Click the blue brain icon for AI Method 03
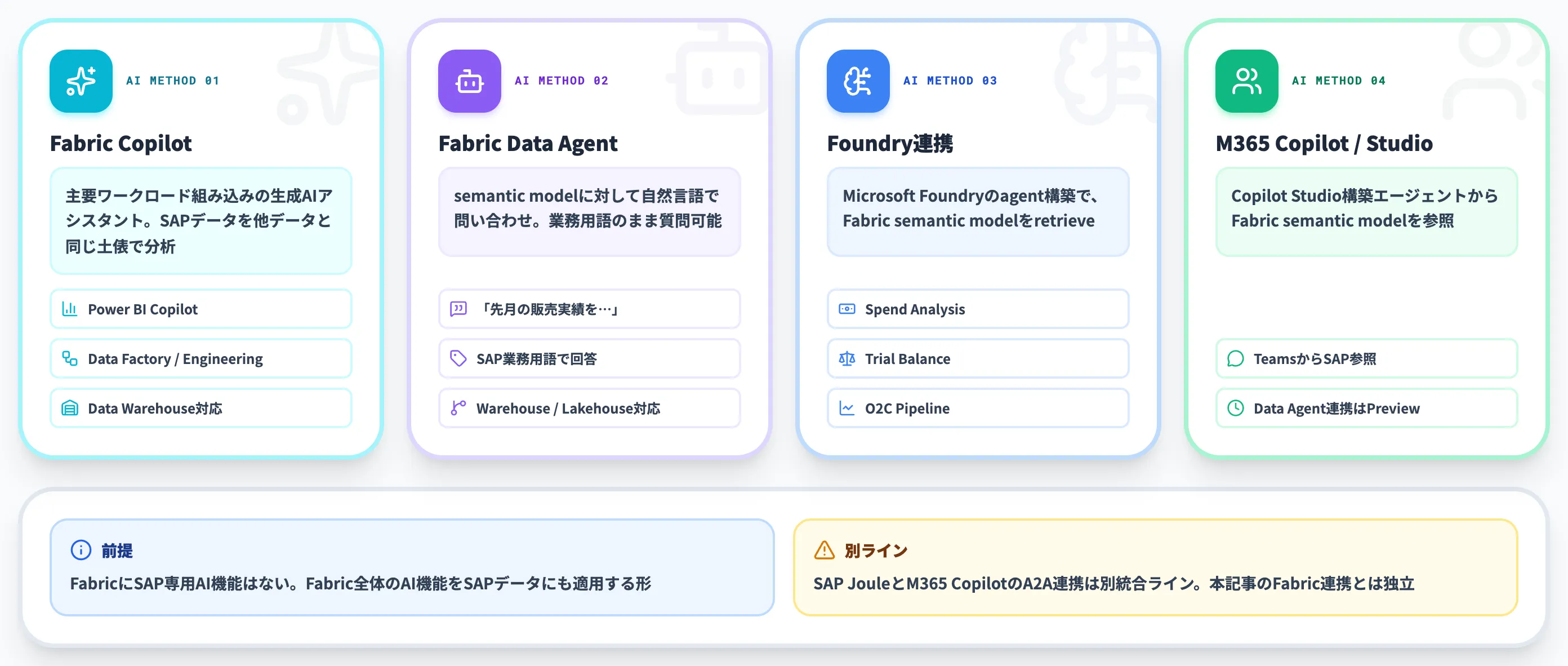This screenshot has height=666, width=1568. (x=858, y=81)
